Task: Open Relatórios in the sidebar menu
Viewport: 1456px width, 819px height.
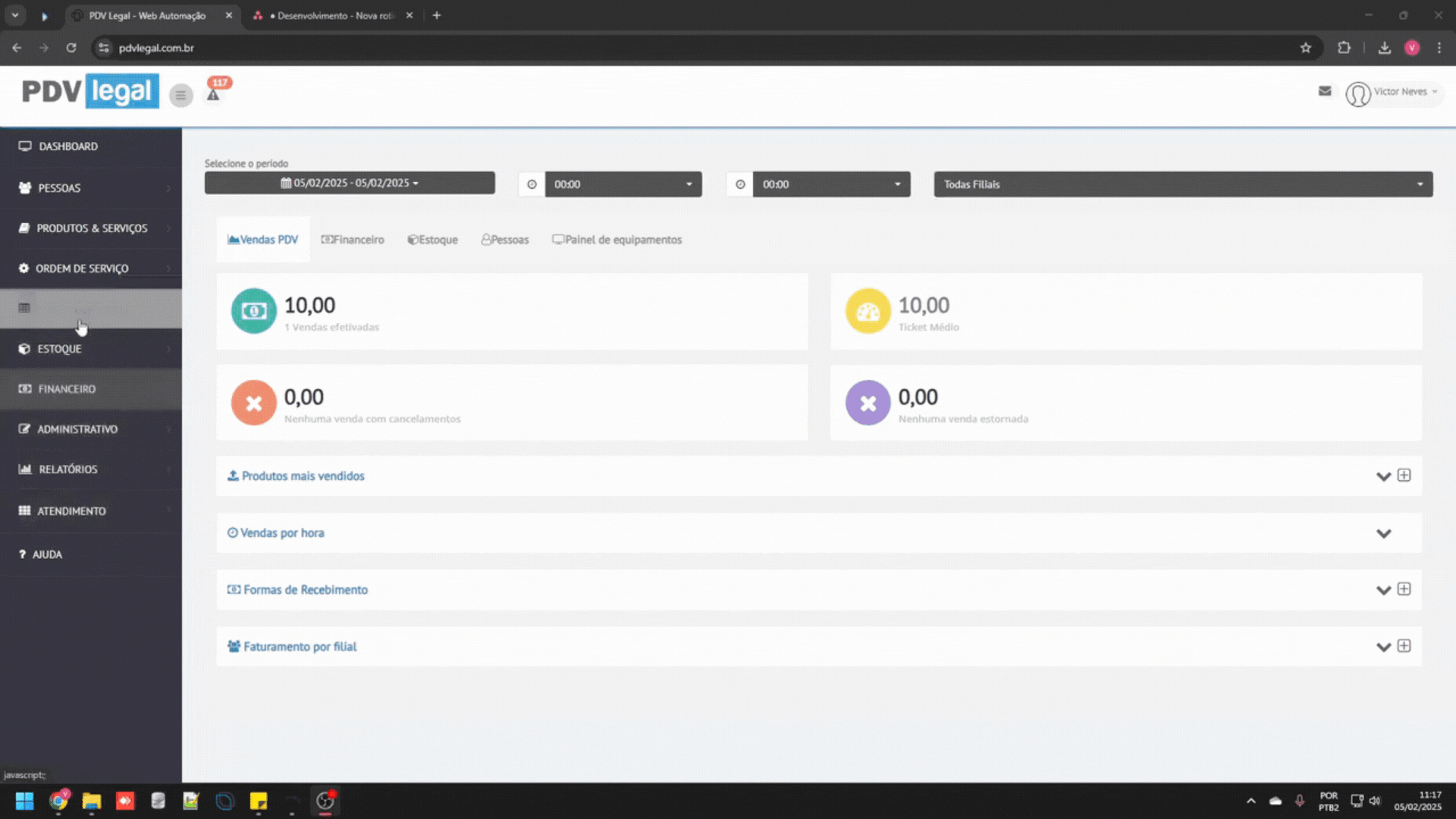Action: pyautogui.click(x=68, y=469)
